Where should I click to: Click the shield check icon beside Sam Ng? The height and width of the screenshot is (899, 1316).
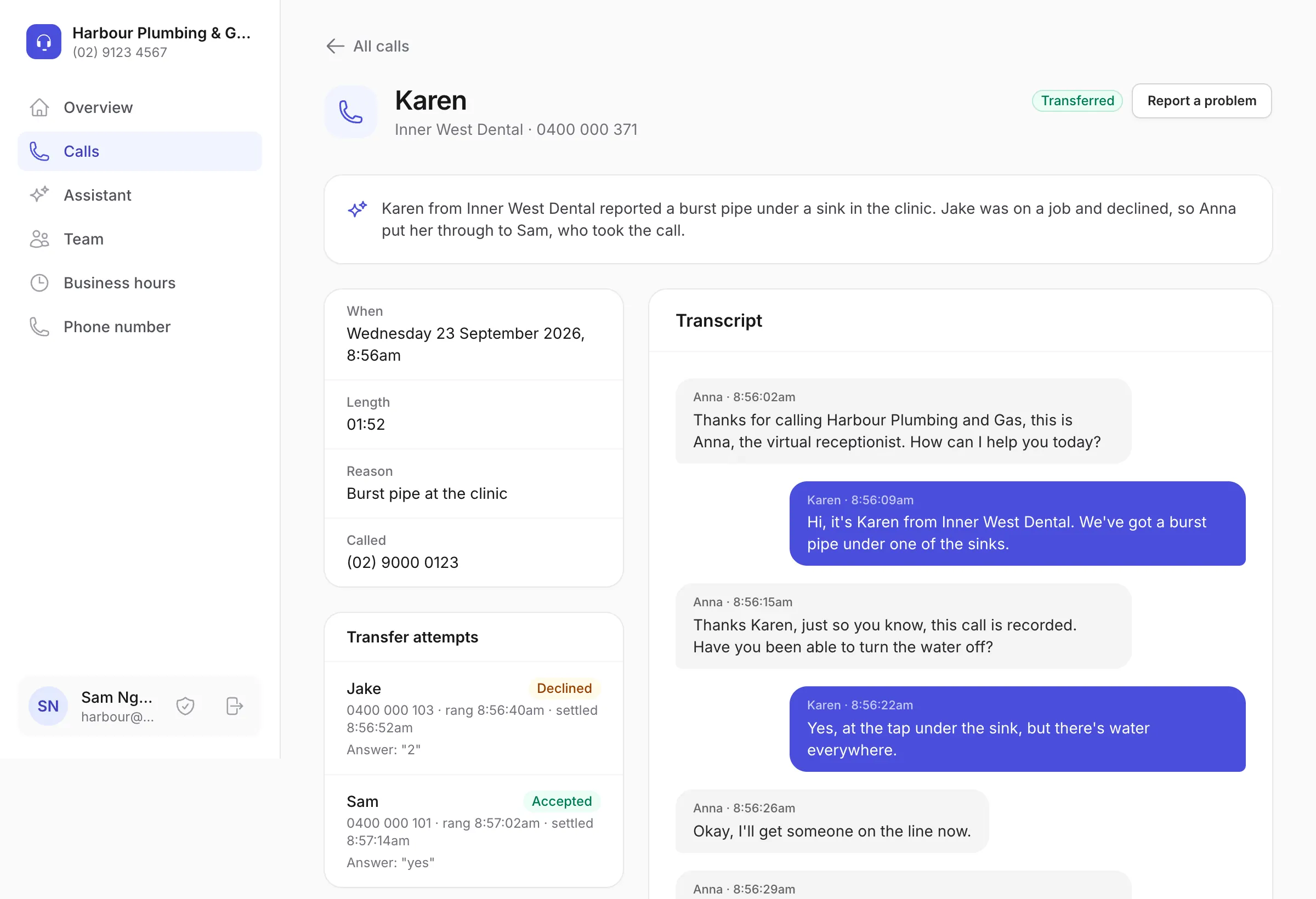[x=185, y=706]
